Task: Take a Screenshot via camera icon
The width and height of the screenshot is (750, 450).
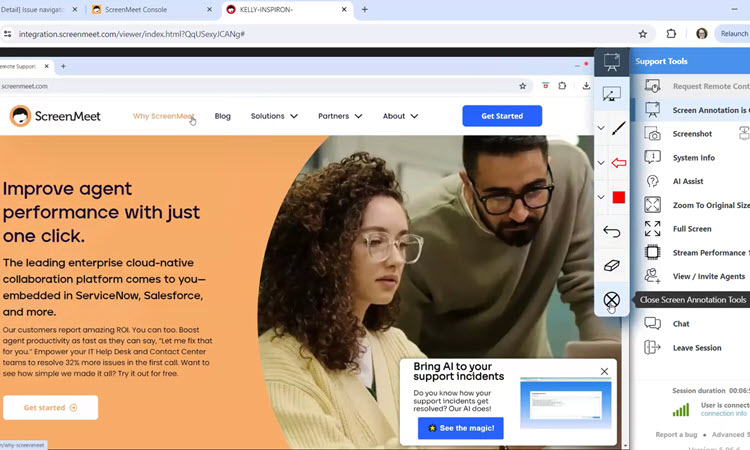Action: (652, 134)
